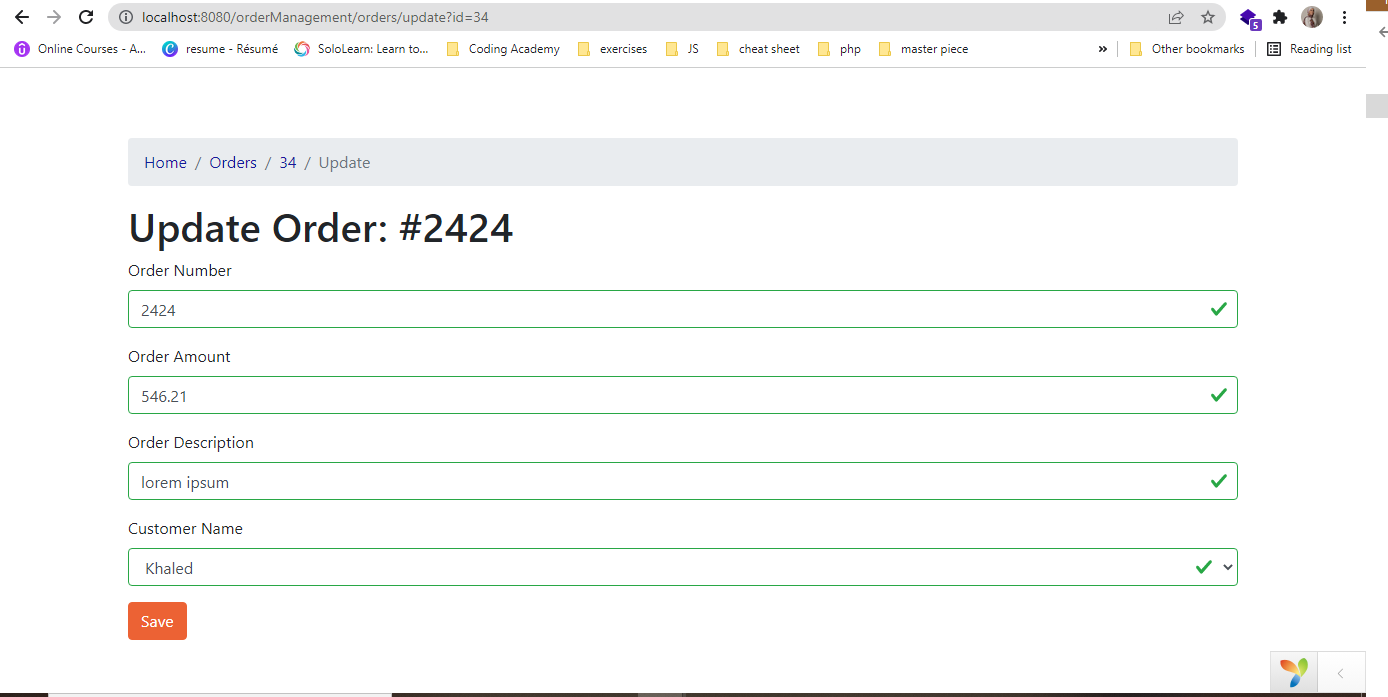Screen dimensions: 1388x697
Task: Open the Yii debug toolbar panel
Action: [1294, 672]
